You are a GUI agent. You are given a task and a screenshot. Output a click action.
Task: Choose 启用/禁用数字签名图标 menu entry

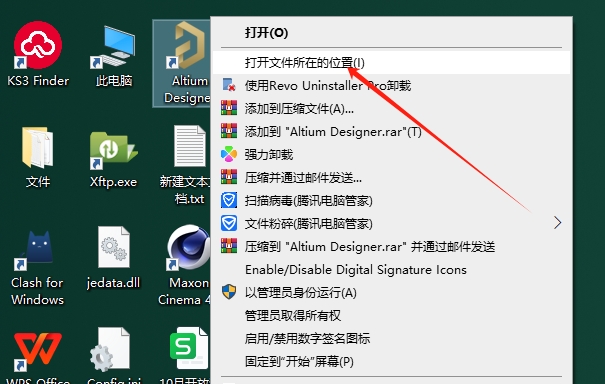391,338
